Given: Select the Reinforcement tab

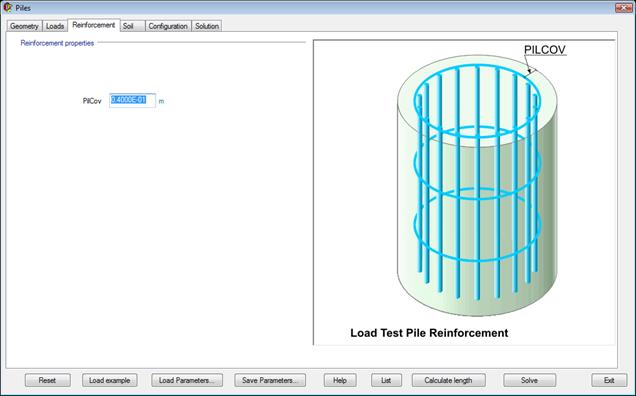Looking at the screenshot, I should click(x=94, y=25).
